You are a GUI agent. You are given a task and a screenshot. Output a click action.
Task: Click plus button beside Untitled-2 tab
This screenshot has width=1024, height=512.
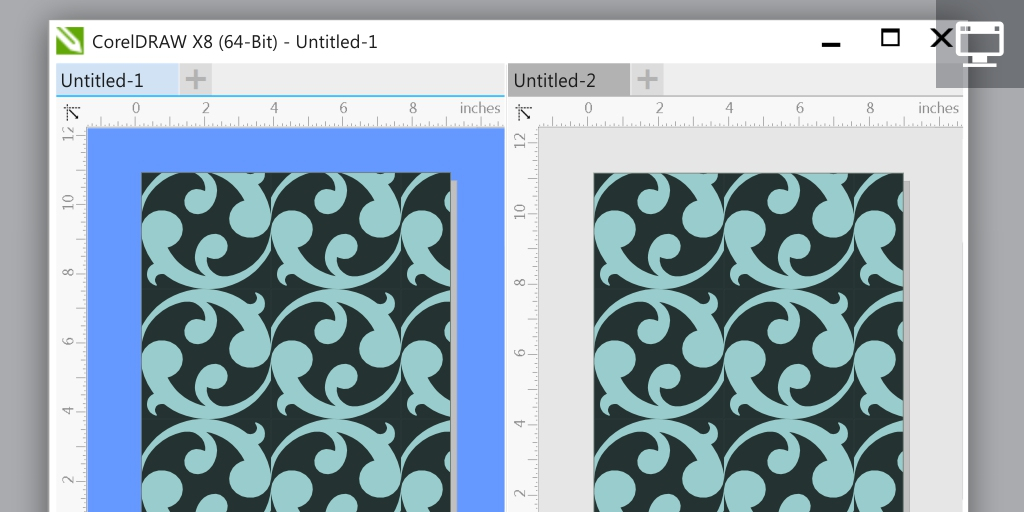[x=647, y=80]
